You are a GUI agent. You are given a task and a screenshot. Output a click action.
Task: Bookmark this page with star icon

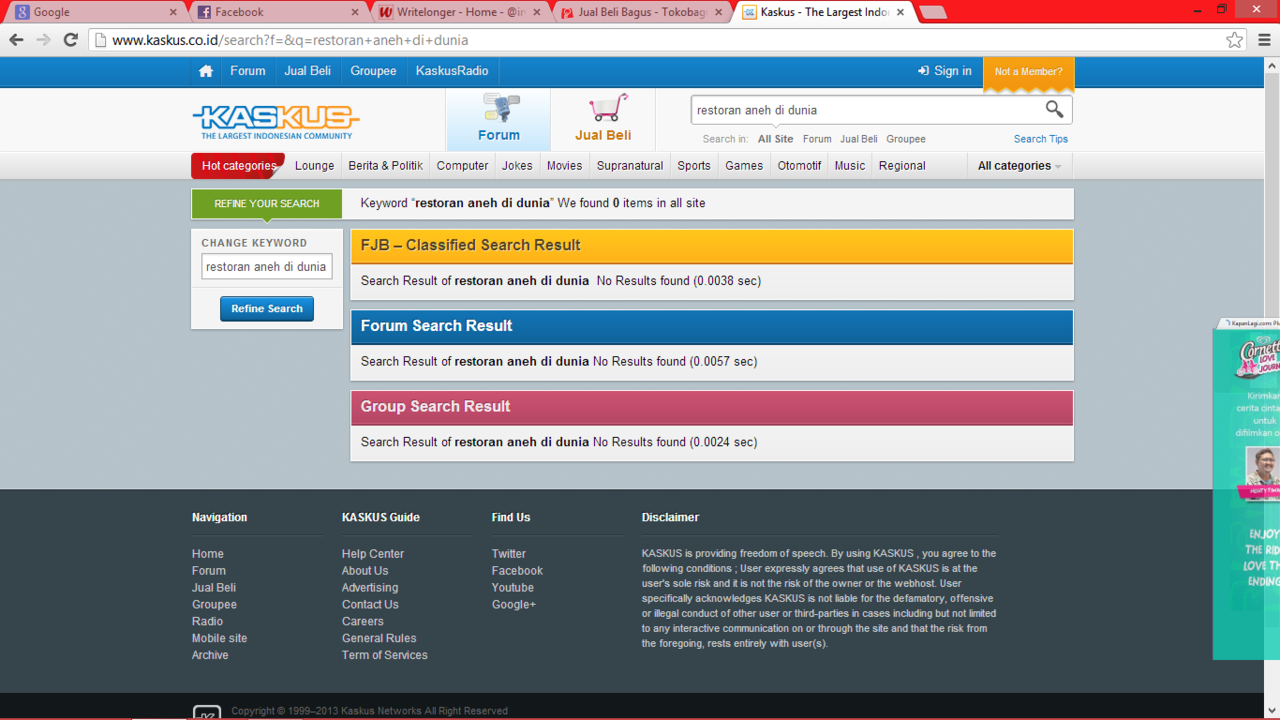coord(1235,40)
